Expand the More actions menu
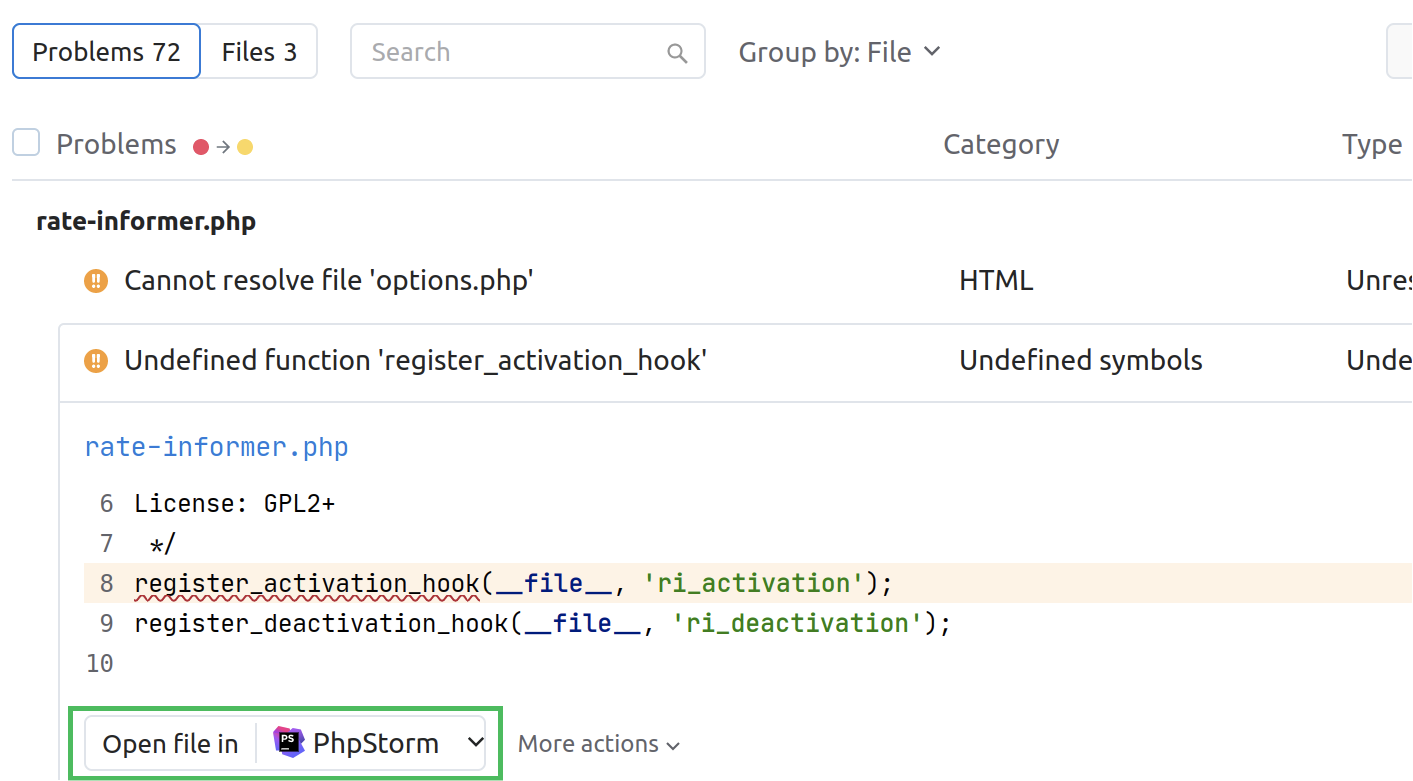 click(x=597, y=743)
